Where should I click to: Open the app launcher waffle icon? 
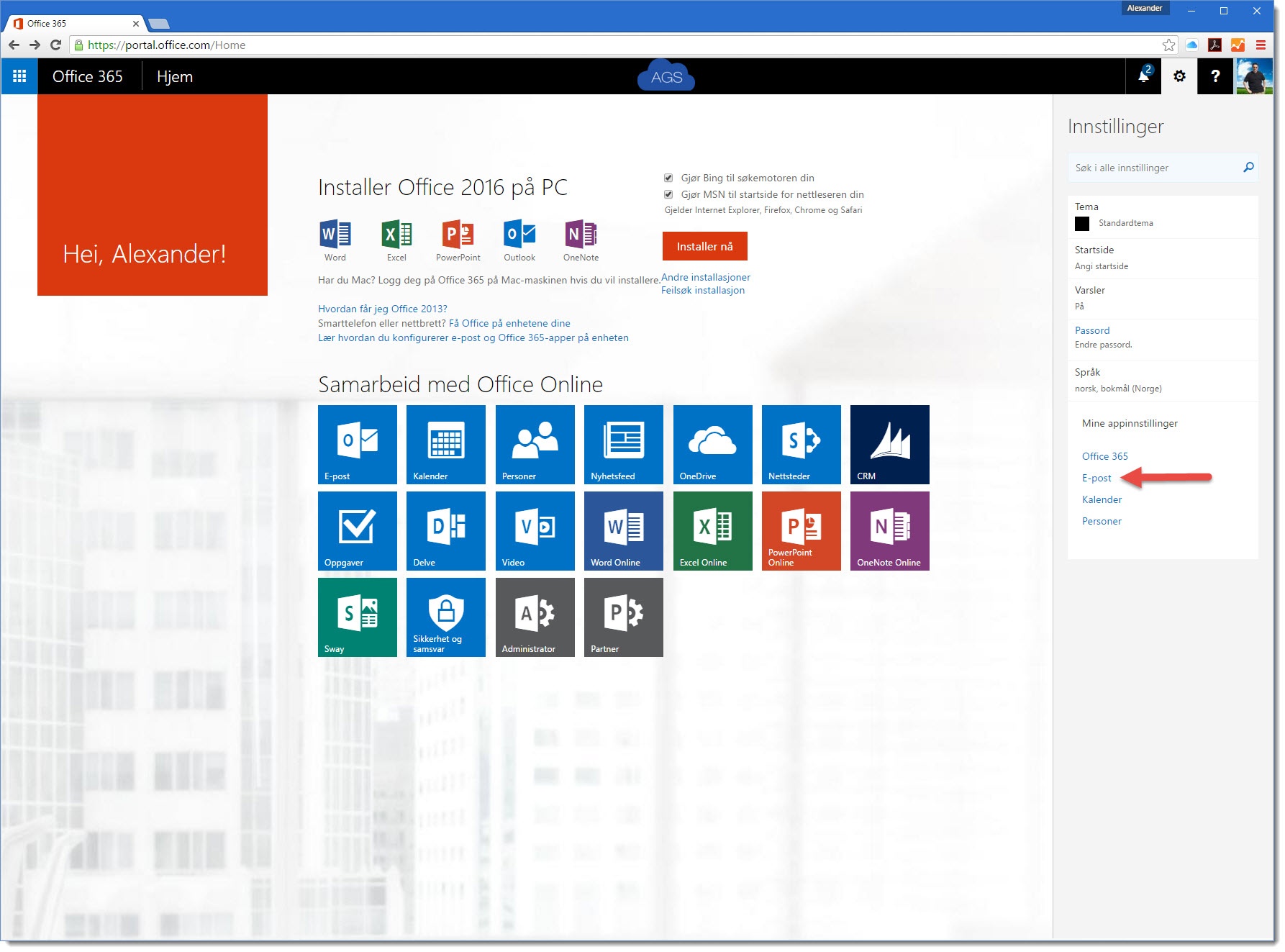tap(19, 76)
